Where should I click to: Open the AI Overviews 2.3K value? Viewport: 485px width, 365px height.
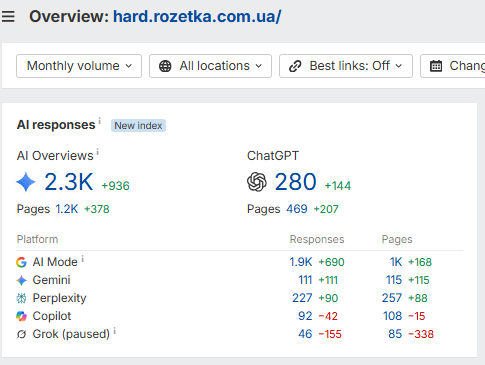pyautogui.click(x=69, y=182)
